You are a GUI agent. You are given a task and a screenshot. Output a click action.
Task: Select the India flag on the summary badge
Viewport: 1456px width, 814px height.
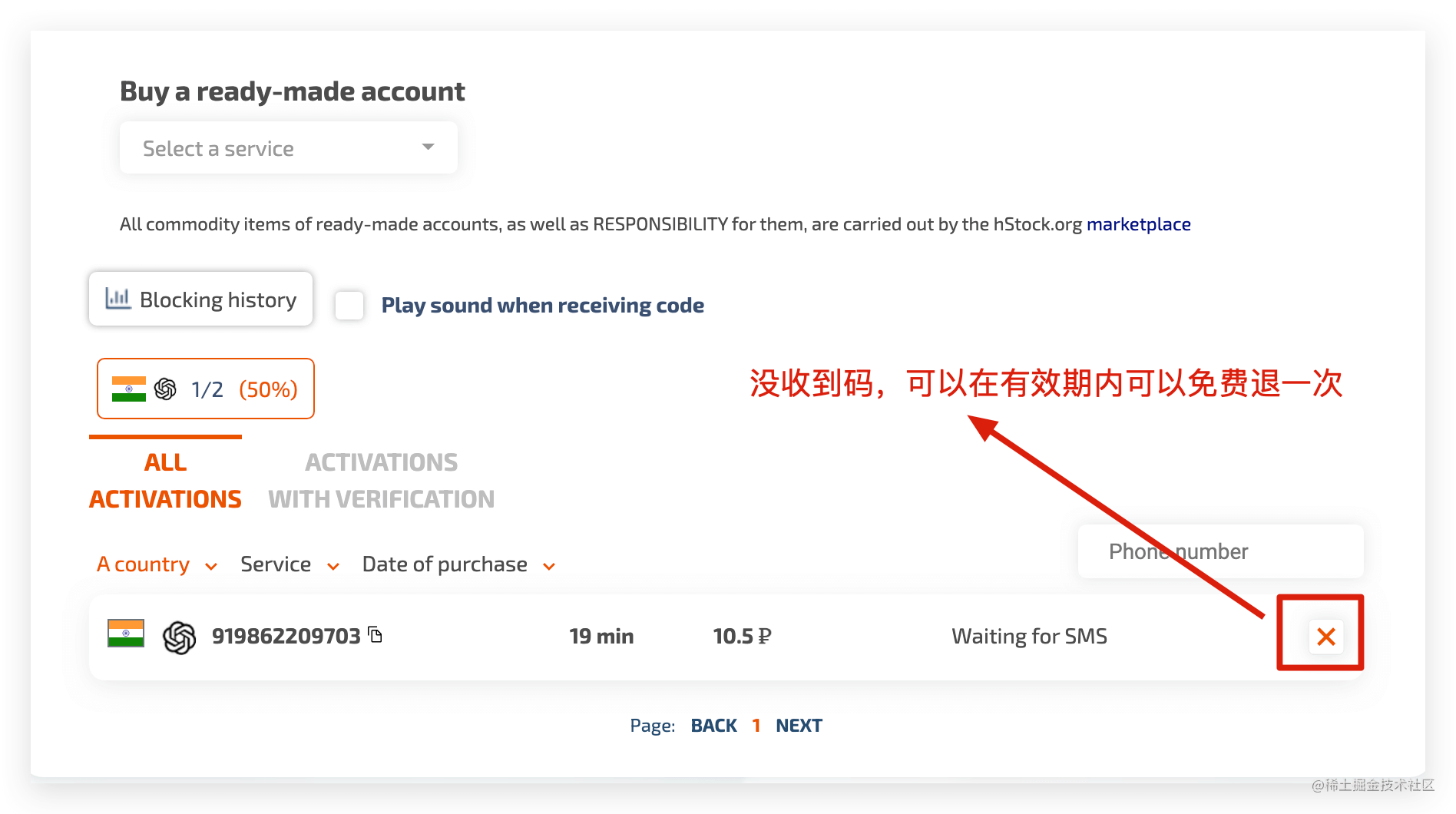point(127,389)
